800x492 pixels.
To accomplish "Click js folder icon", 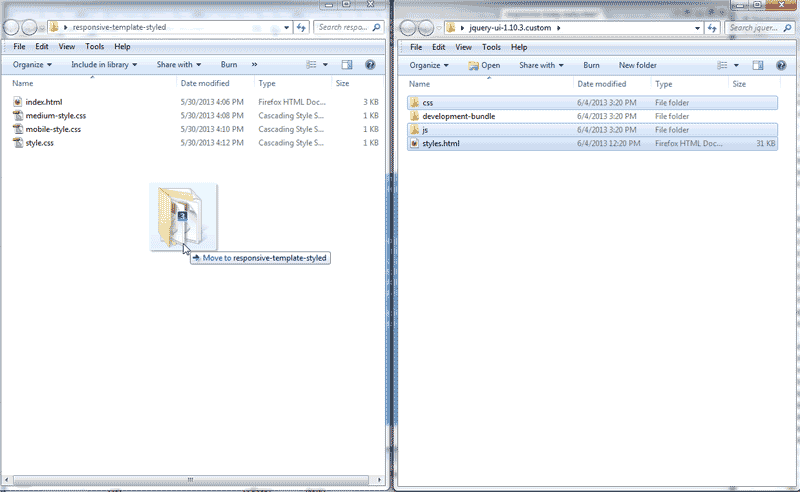I will click(414, 130).
